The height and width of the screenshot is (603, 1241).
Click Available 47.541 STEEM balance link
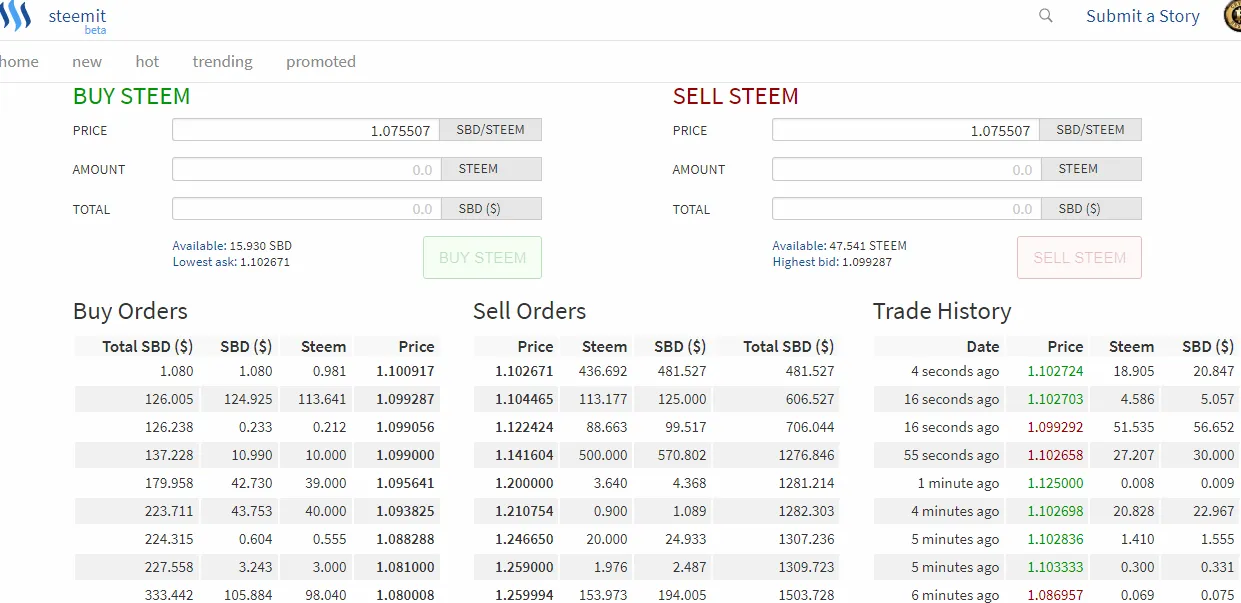coord(839,245)
